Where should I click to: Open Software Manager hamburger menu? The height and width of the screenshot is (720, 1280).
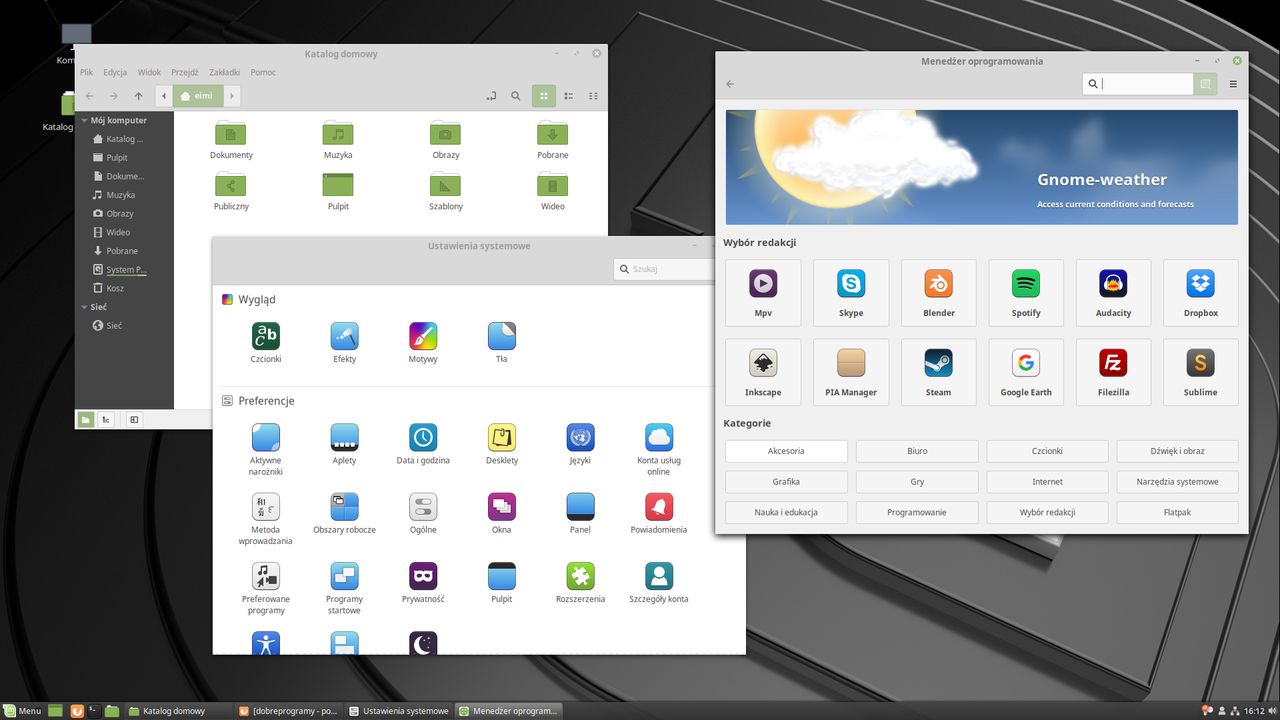pyautogui.click(x=1233, y=84)
